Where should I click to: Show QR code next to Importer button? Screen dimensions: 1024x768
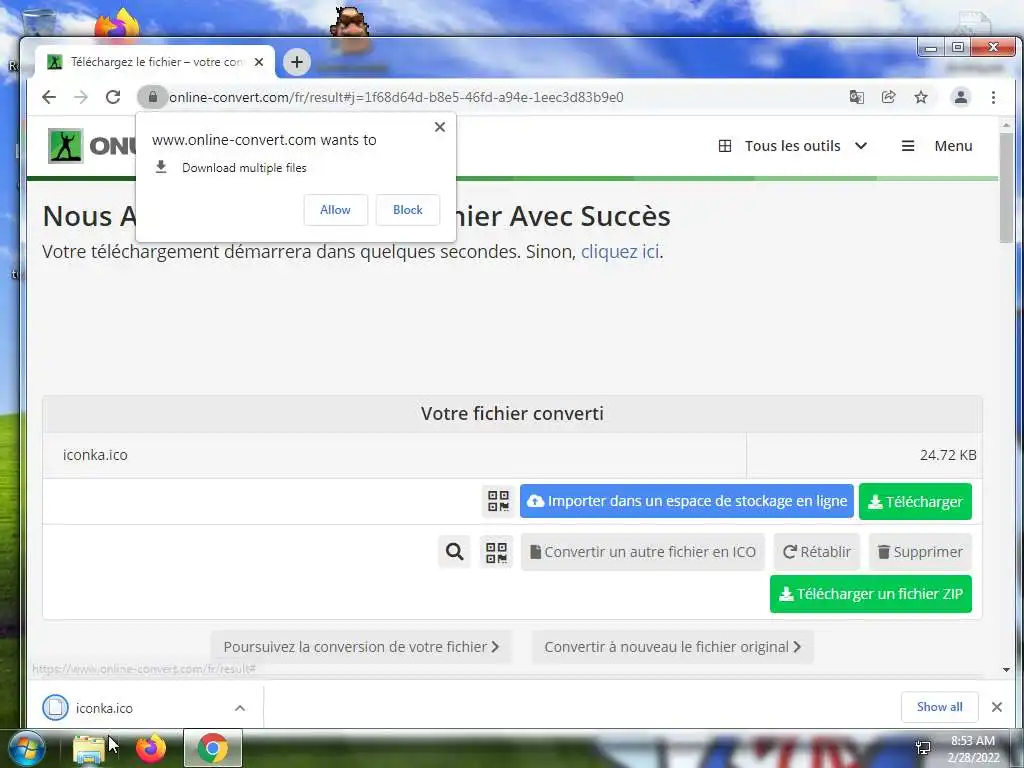498,502
